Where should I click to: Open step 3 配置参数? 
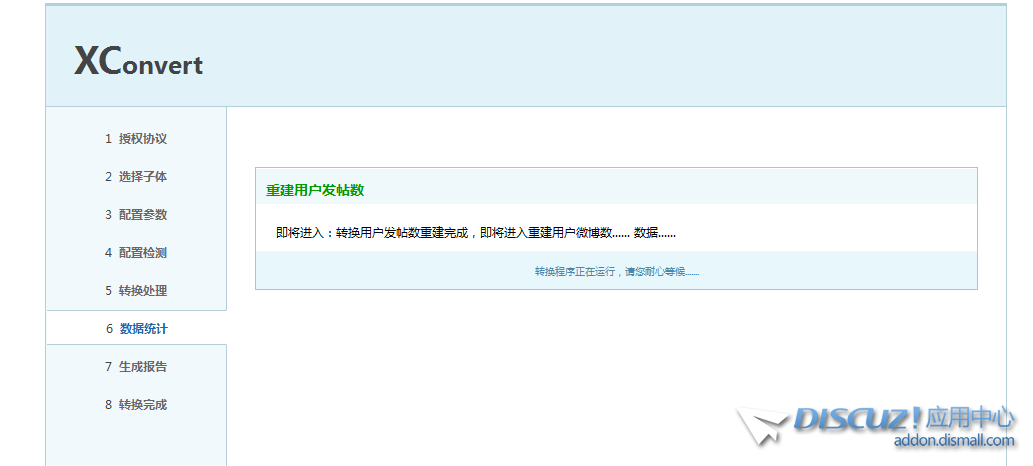(x=136, y=215)
